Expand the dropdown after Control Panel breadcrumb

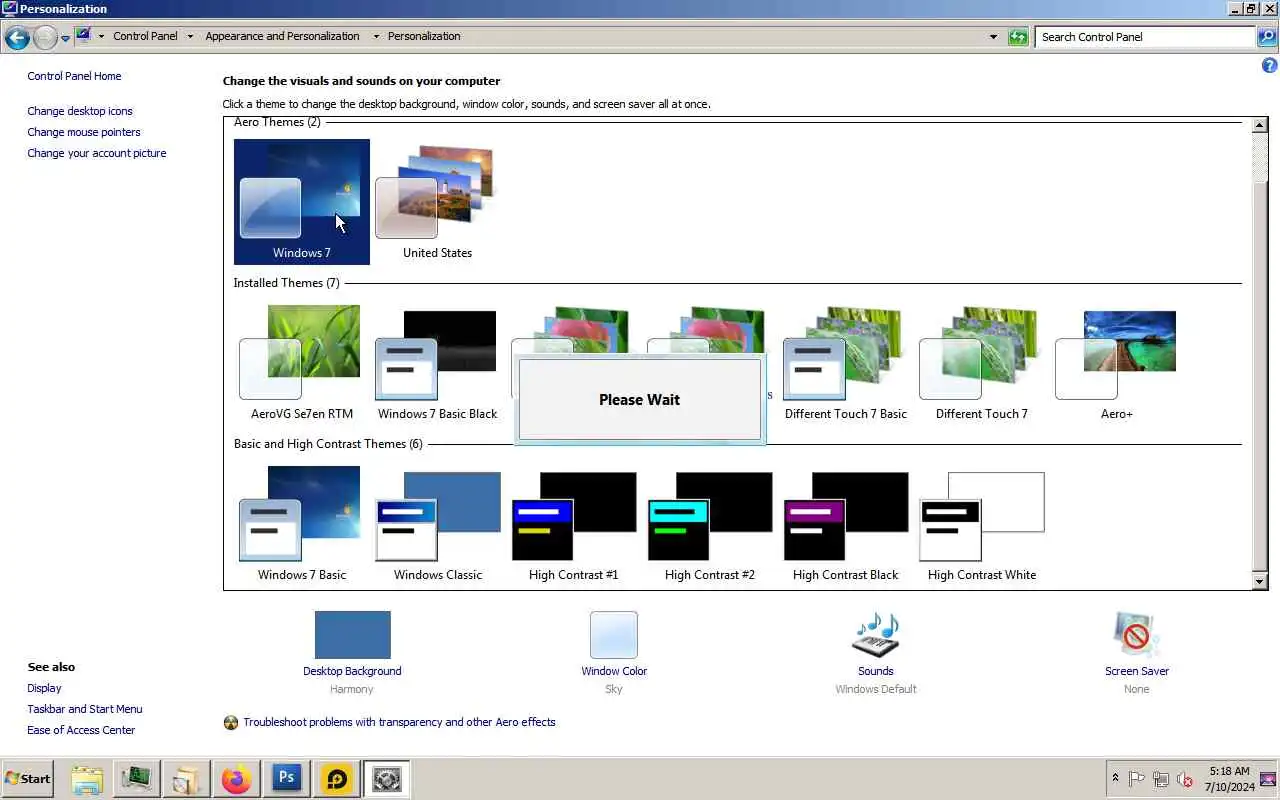point(190,36)
